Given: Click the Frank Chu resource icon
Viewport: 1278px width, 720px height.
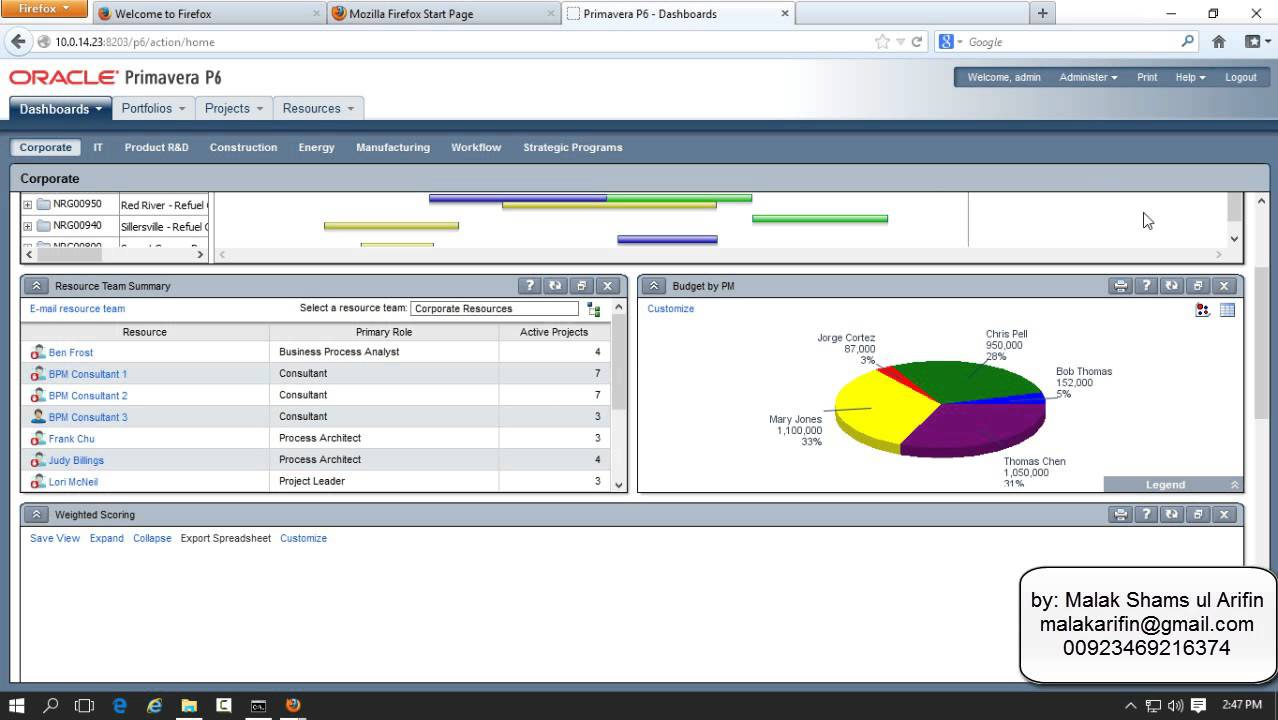Looking at the screenshot, I should click(38, 438).
